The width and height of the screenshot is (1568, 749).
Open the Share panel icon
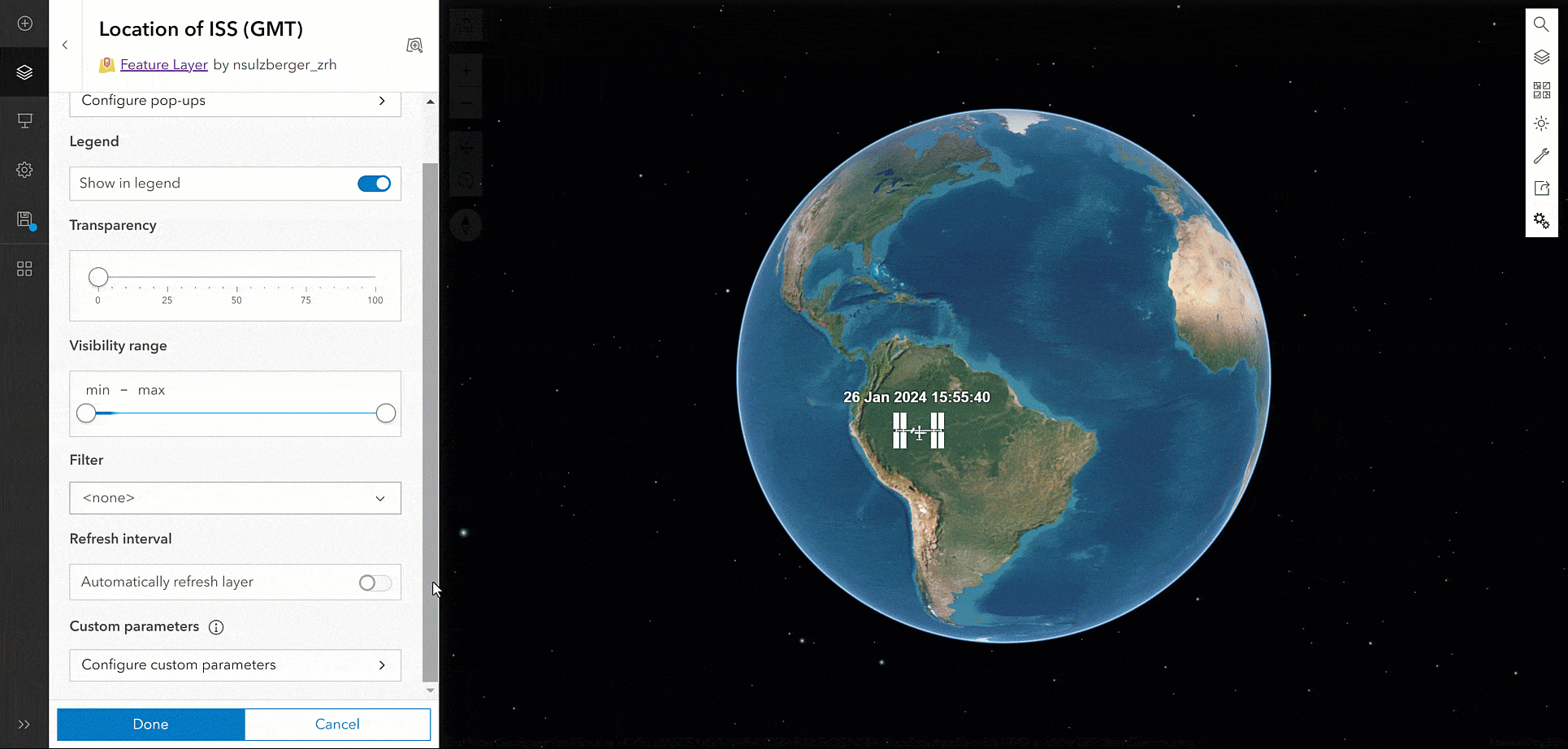click(1541, 188)
